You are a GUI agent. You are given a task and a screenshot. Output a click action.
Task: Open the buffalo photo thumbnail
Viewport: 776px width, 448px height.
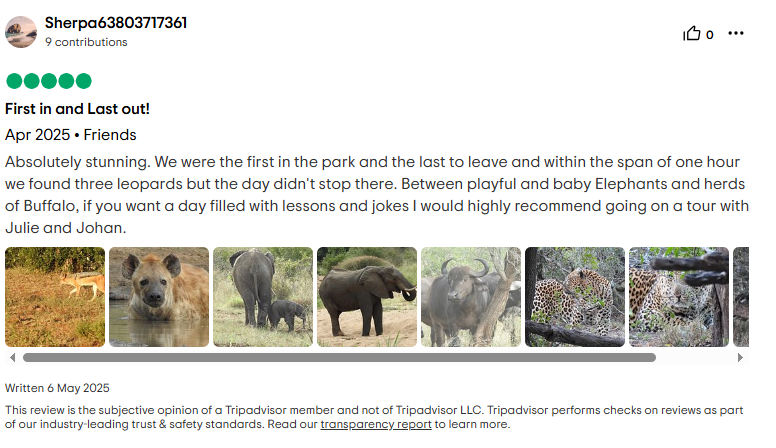(x=471, y=297)
